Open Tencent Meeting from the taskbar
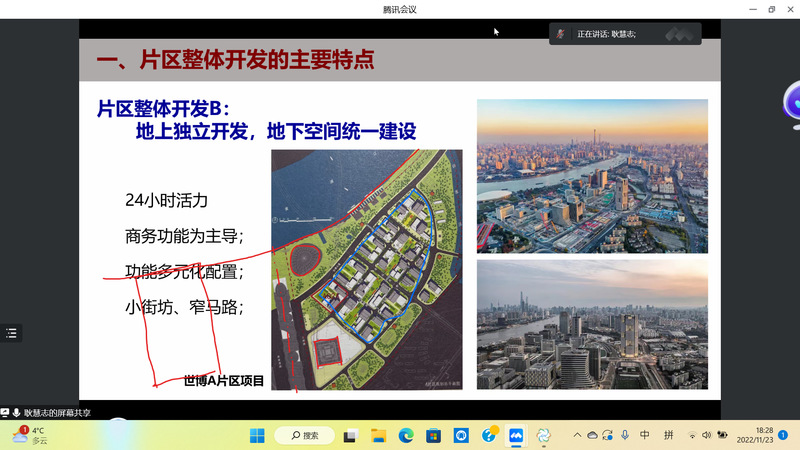This screenshot has height=450, width=800. pos(516,436)
